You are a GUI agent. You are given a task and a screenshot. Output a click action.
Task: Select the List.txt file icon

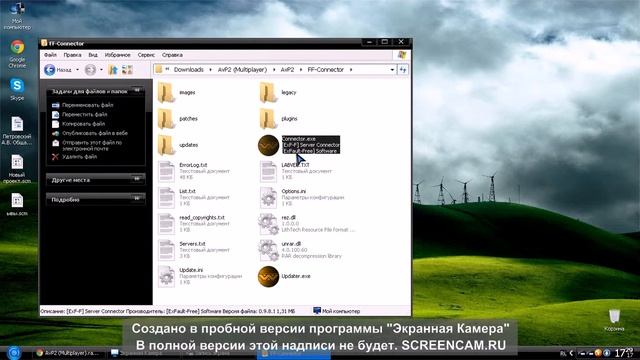(167, 198)
